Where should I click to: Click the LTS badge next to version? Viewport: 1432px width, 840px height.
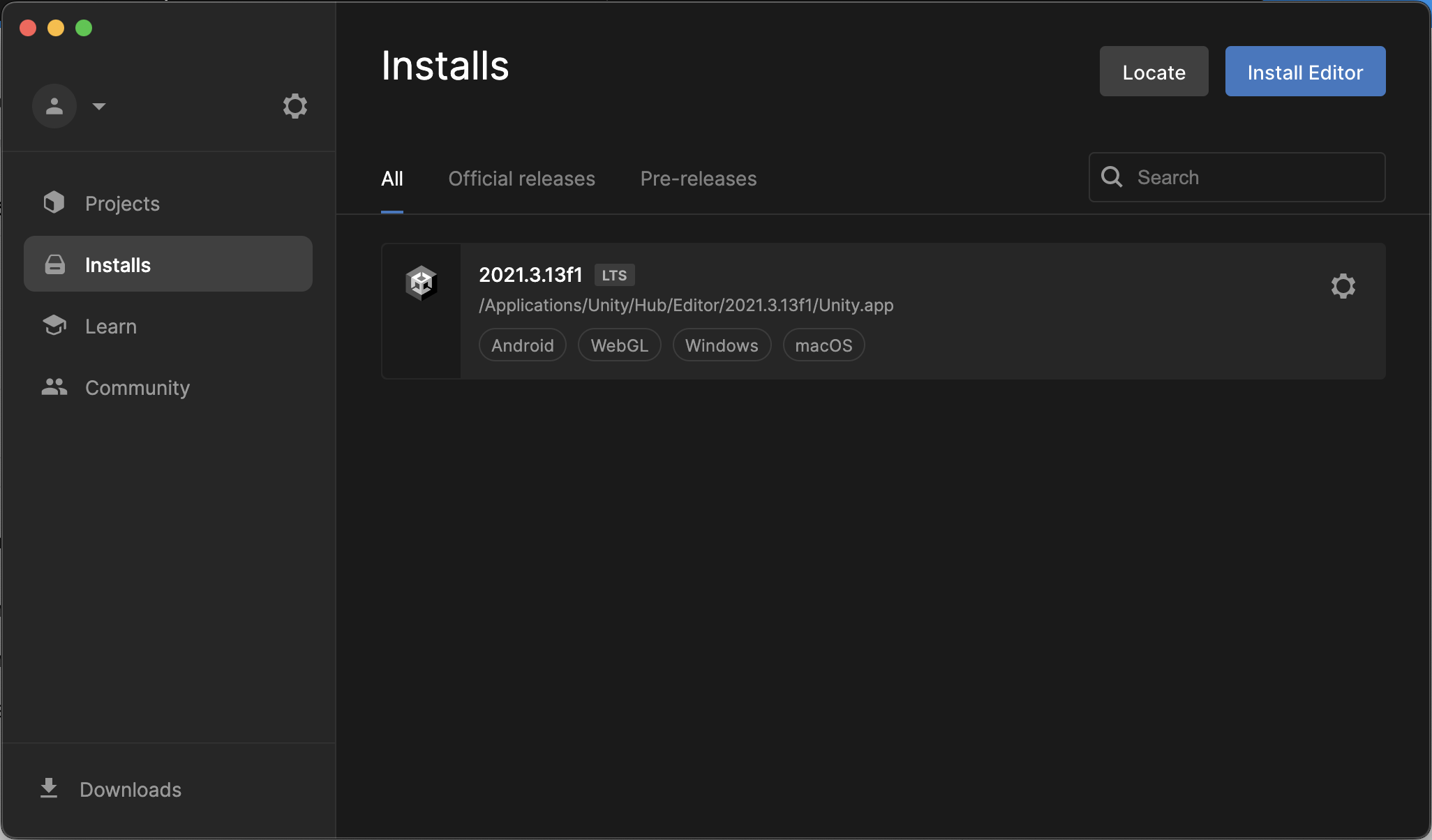pyautogui.click(x=614, y=276)
